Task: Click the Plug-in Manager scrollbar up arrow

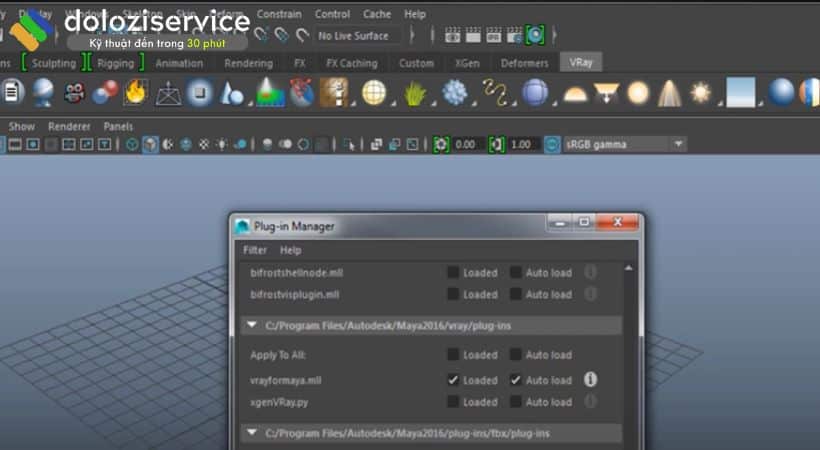Action: click(x=628, y=268)
